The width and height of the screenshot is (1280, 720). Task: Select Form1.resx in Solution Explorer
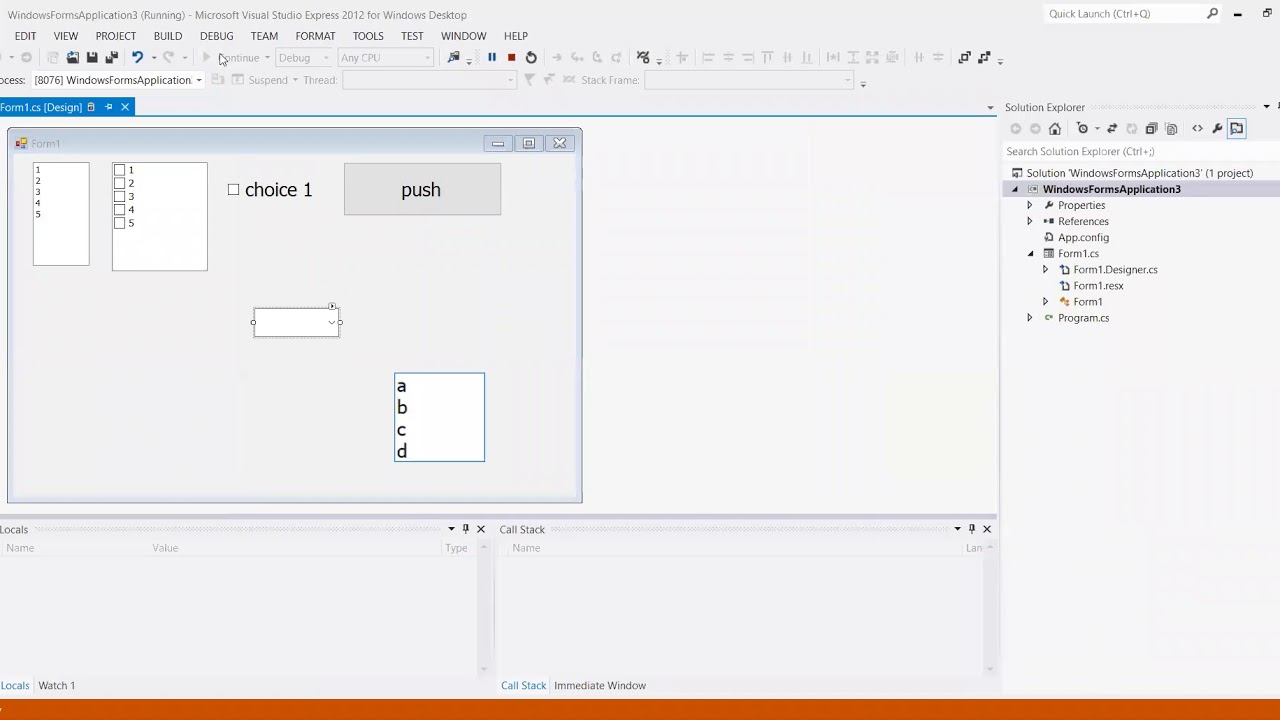[1098, 286]
